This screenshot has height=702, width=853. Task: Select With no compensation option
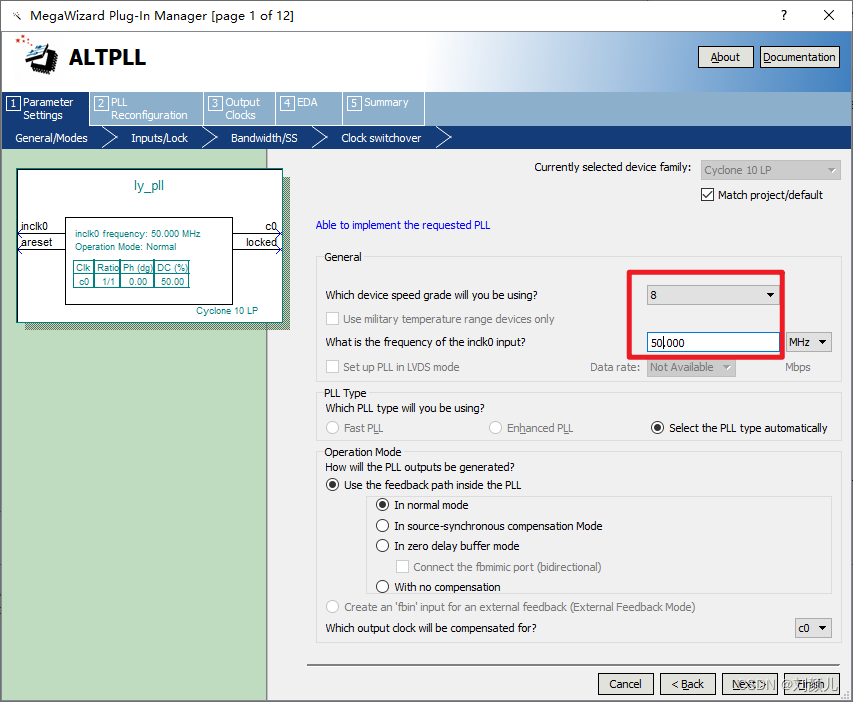coord(382,587)
